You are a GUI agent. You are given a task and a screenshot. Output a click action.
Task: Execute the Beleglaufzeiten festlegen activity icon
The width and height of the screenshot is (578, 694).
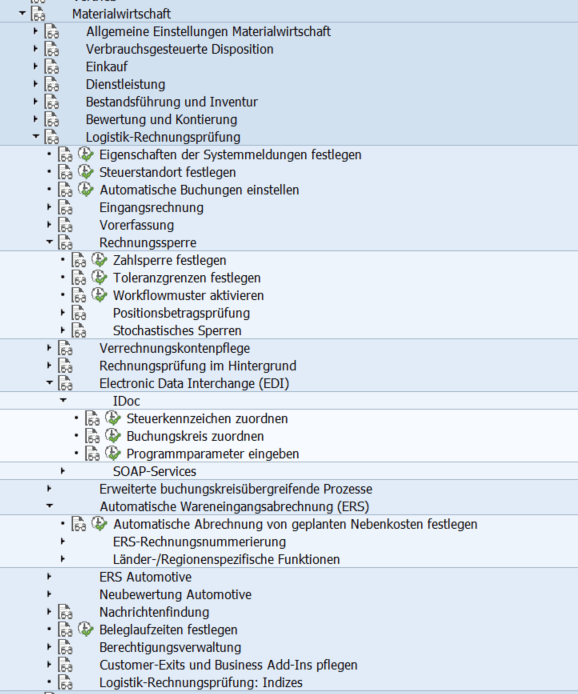coord(86,629)
